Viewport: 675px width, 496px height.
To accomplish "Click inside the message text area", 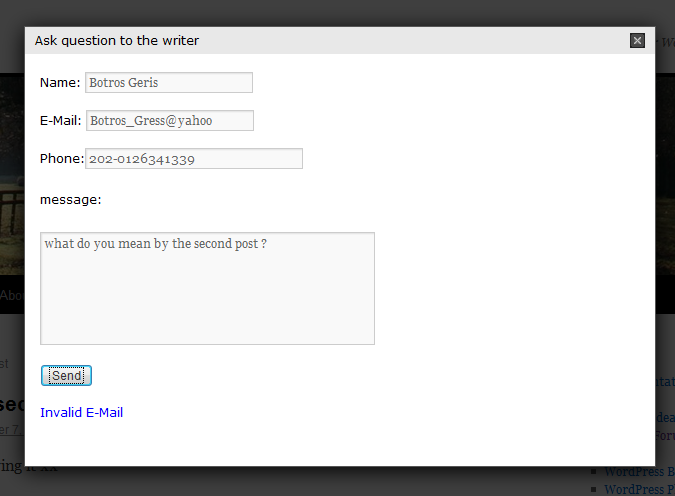I will (207, 288).
